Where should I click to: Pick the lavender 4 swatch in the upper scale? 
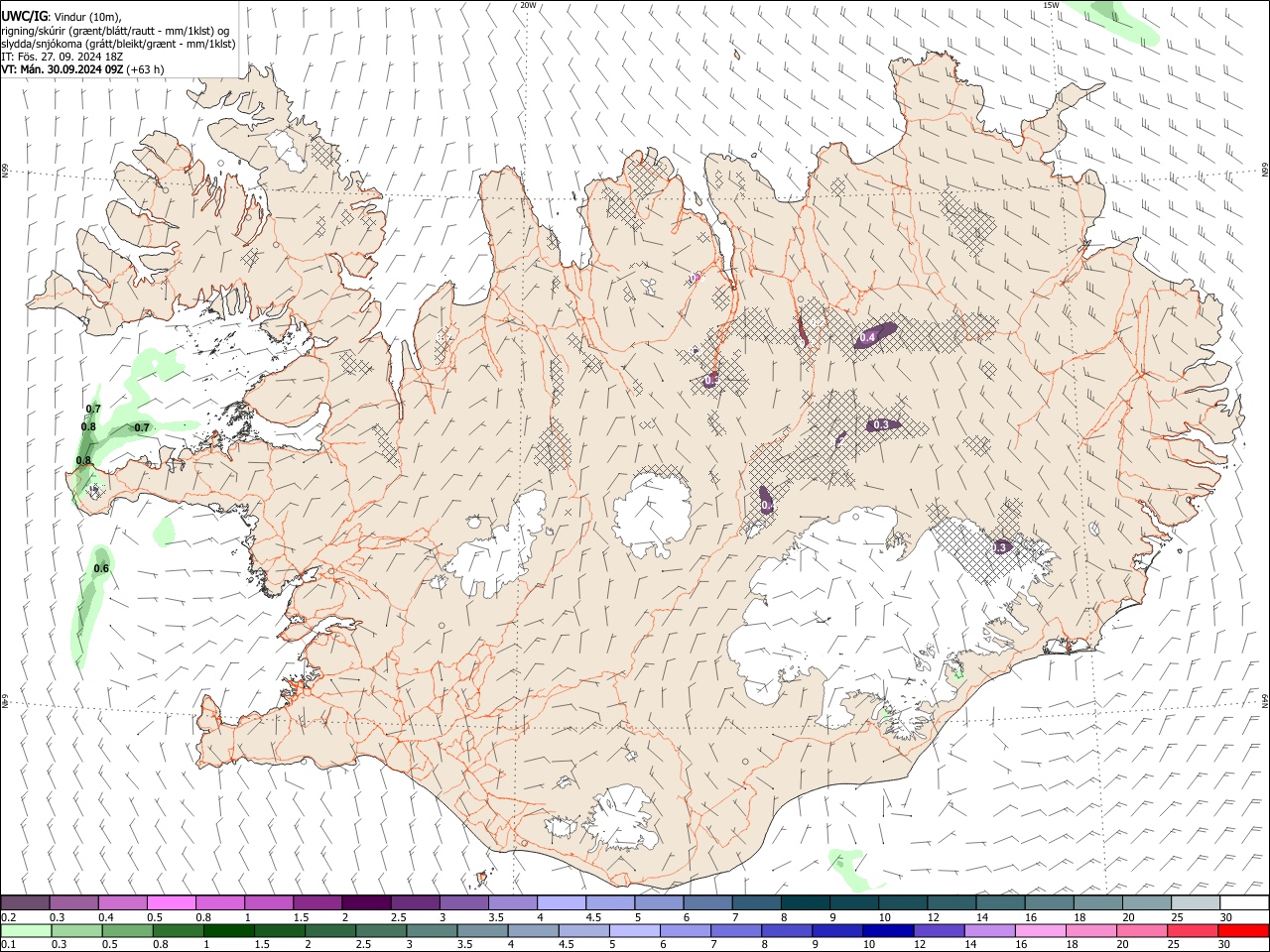[x=561, y=902]
